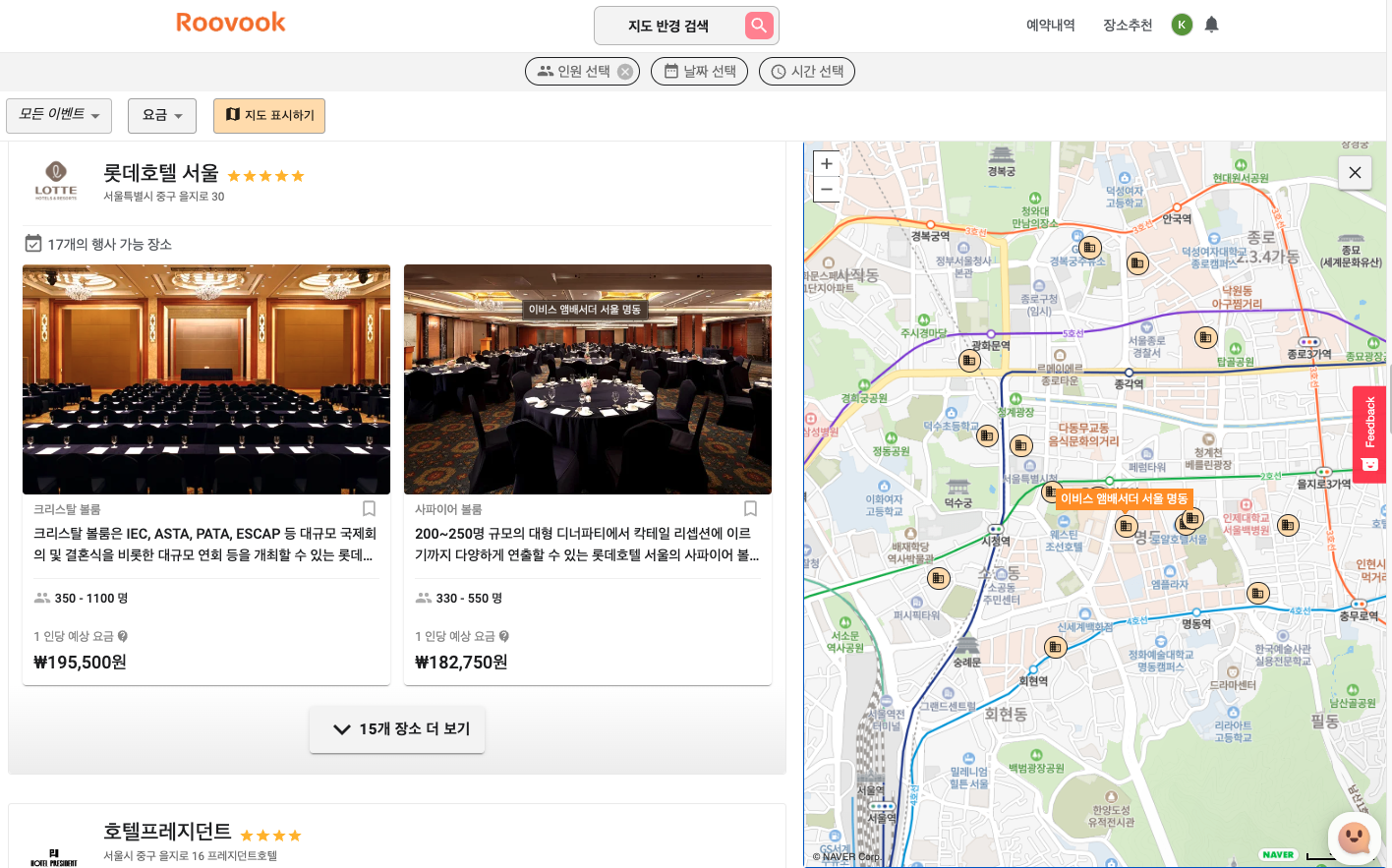The width and height of the screenshot is (1392, 868).
Task: Expand 15개 장소 더 보기
Action: (397, 728)
